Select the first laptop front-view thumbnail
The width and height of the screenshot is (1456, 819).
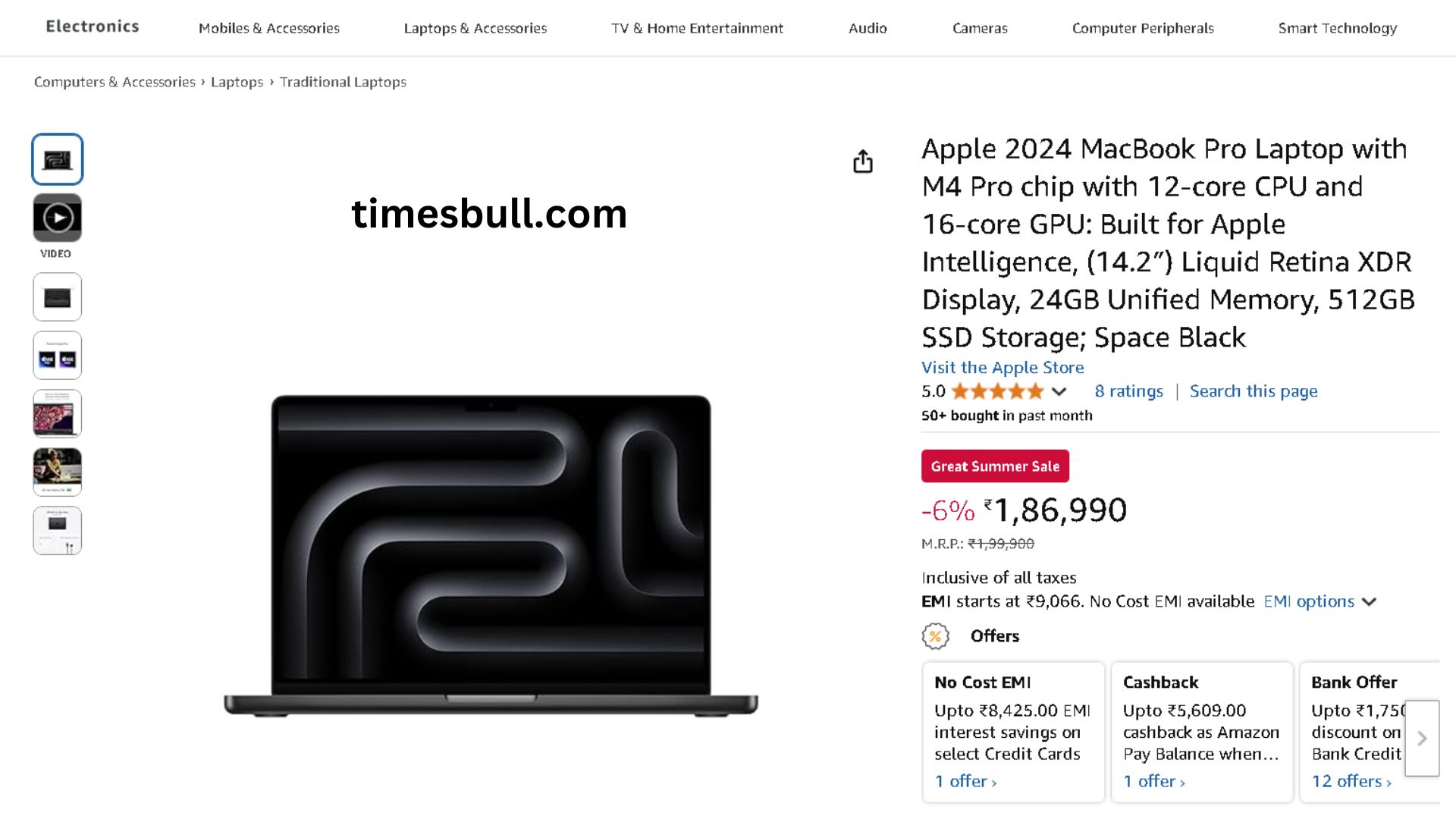[x=58, y=159]
